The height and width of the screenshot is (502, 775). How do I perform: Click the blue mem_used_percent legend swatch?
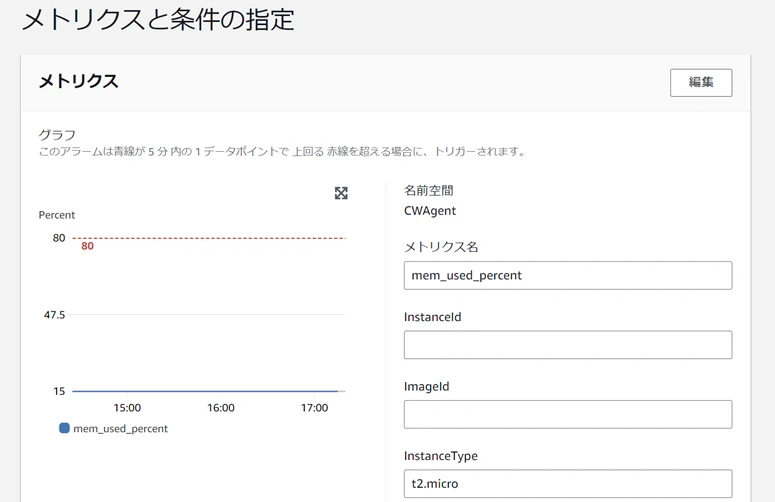click(64, 428)
